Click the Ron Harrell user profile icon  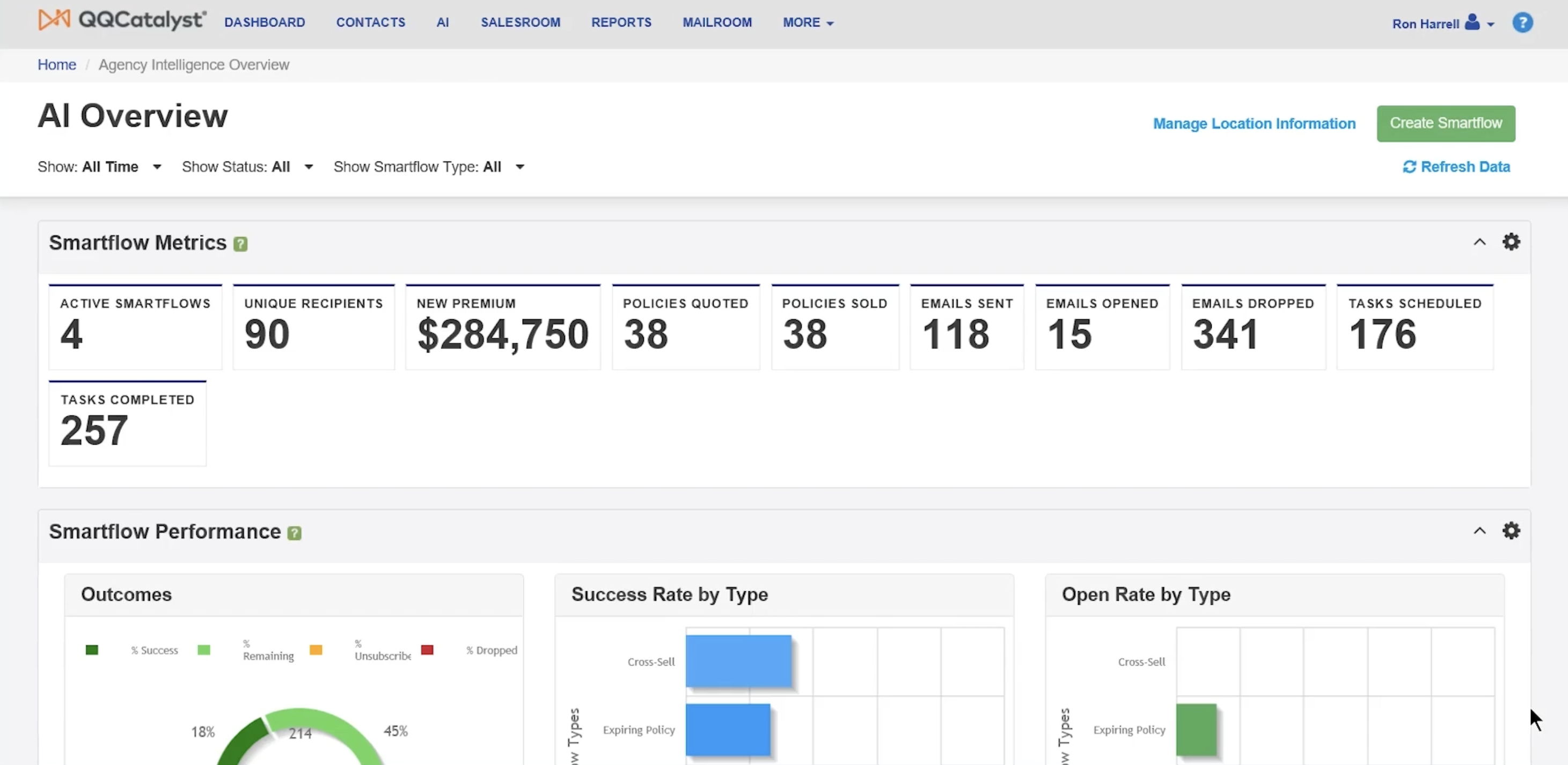pyautogui.click(x=1472, y=23)
